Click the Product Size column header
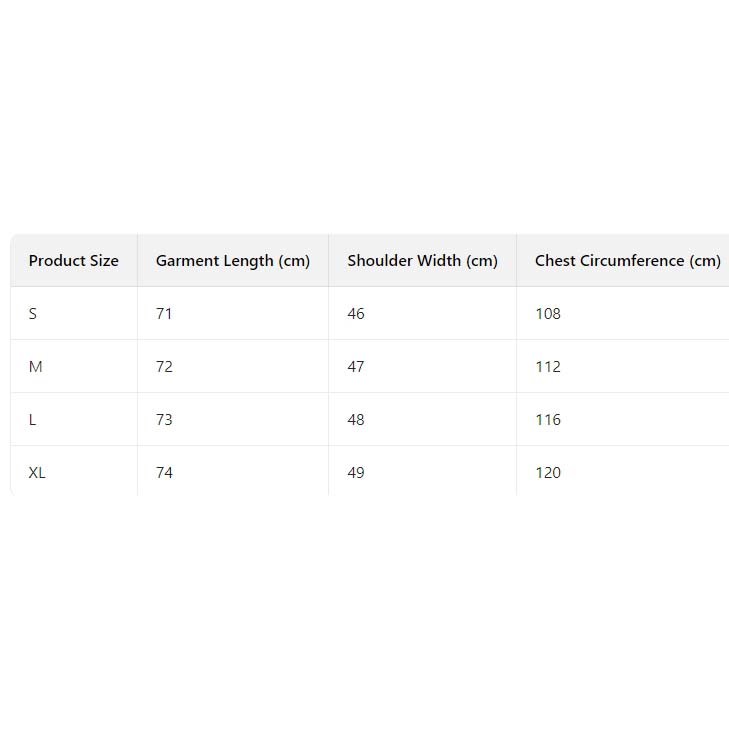This screenshot has width=729, height=729. point(73,261)
